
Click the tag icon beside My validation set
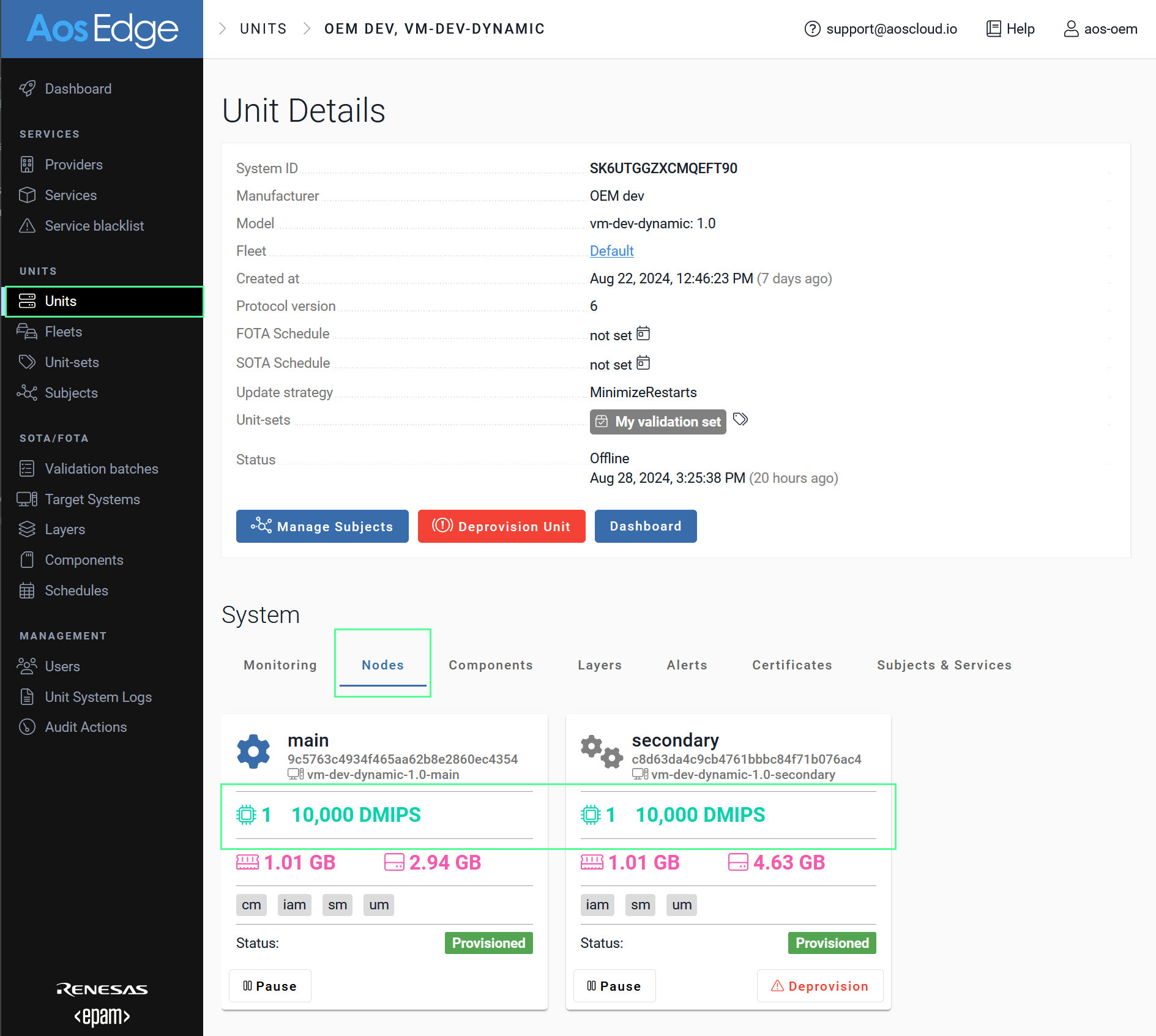tap(740, 420)
